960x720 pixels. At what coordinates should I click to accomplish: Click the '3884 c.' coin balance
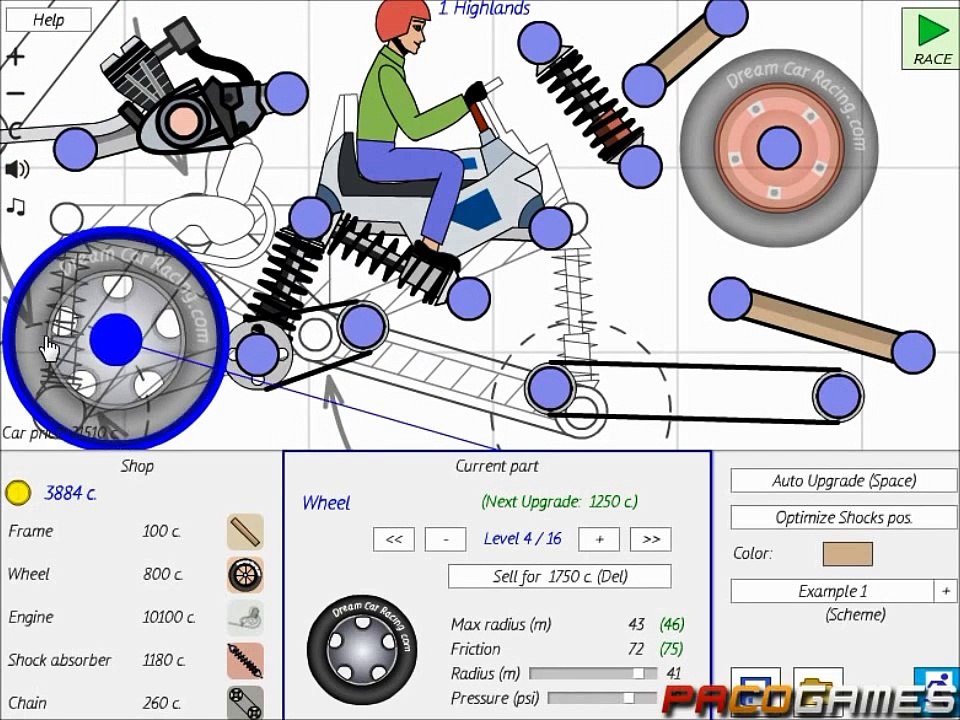coord(70,493)
